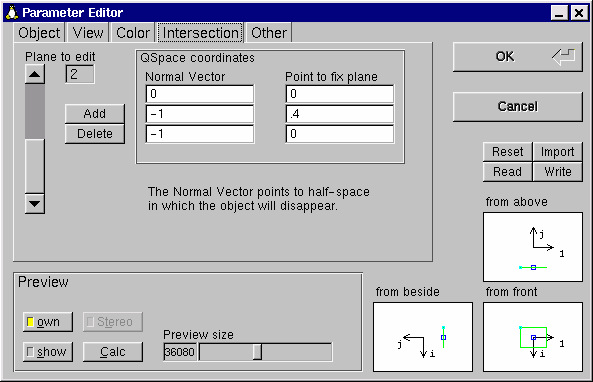Delete the current intersection plane

[95, 134]
